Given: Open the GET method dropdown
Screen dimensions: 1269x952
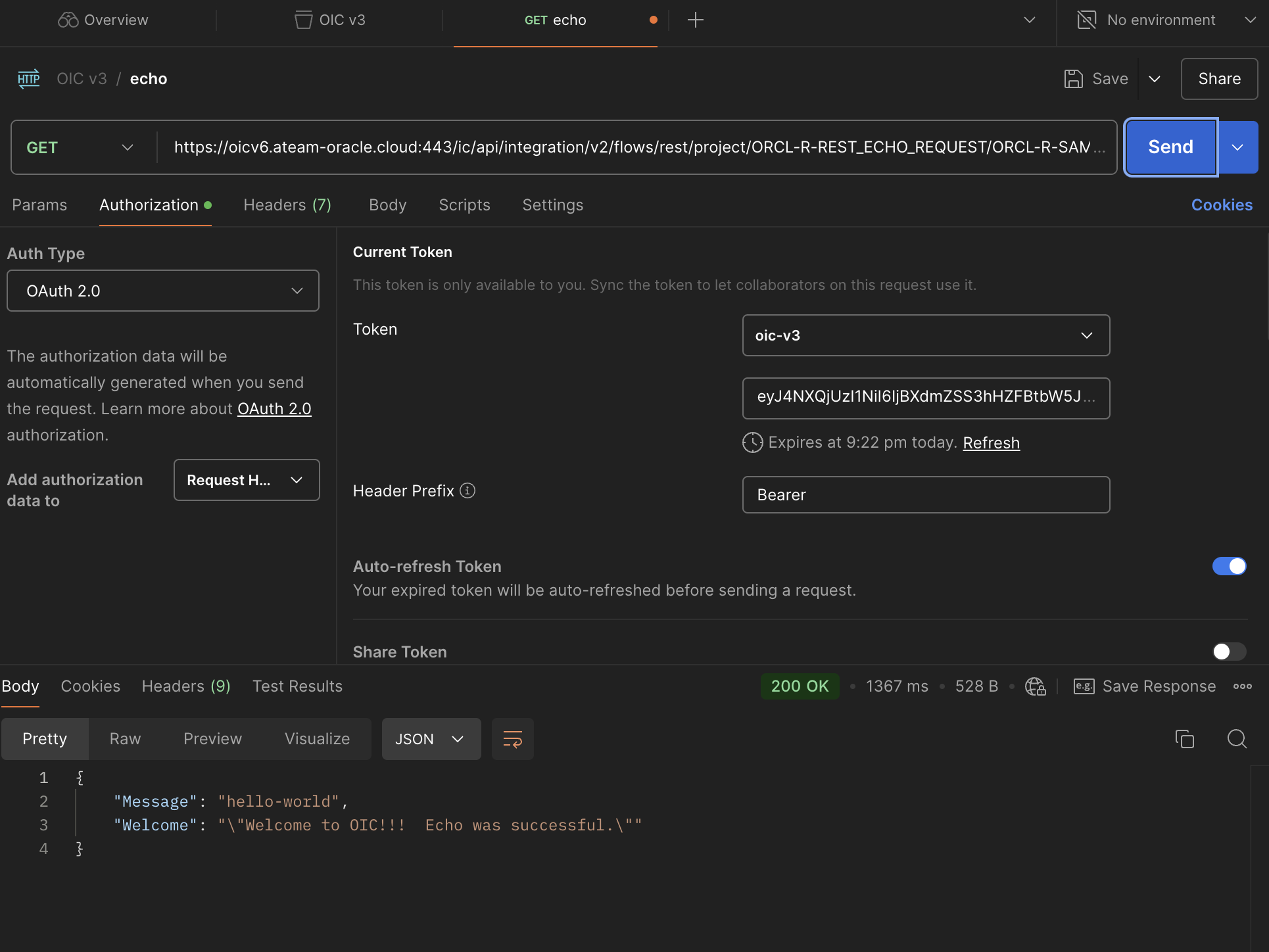Looking at the screenshot, I should point(80,147).
